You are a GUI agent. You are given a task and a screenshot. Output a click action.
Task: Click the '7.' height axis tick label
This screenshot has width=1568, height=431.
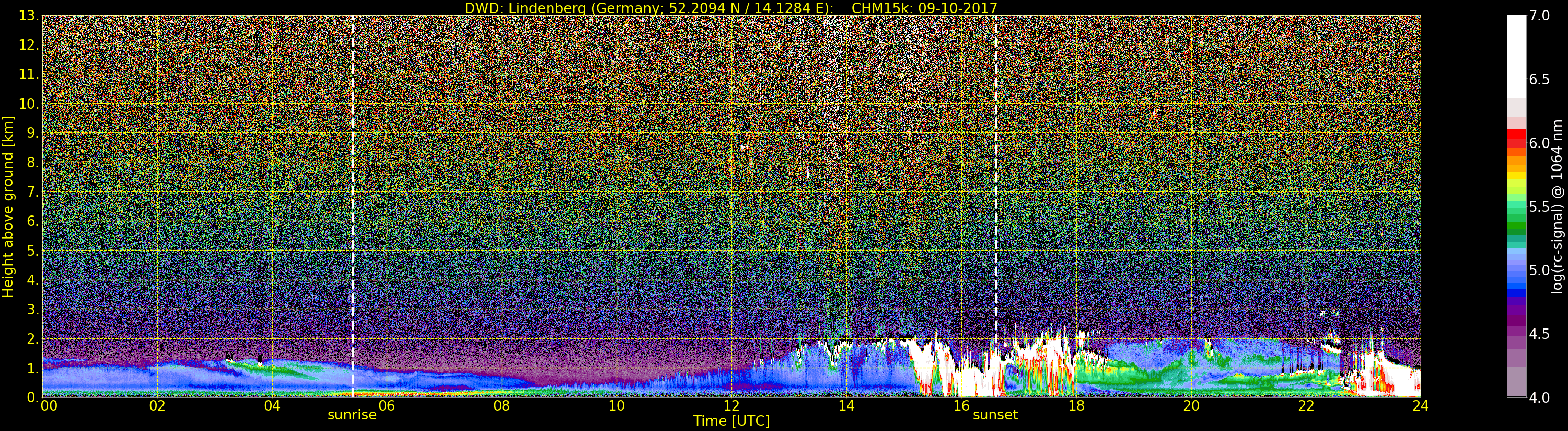pos(33,192)
